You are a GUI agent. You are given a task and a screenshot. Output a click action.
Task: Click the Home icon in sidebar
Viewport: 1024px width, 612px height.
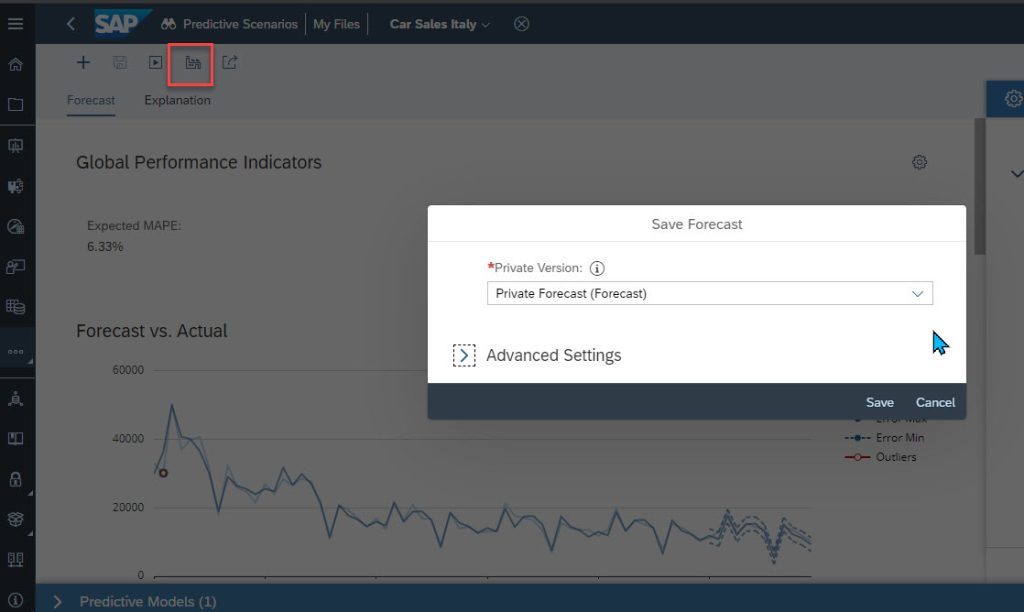[16, 65]
